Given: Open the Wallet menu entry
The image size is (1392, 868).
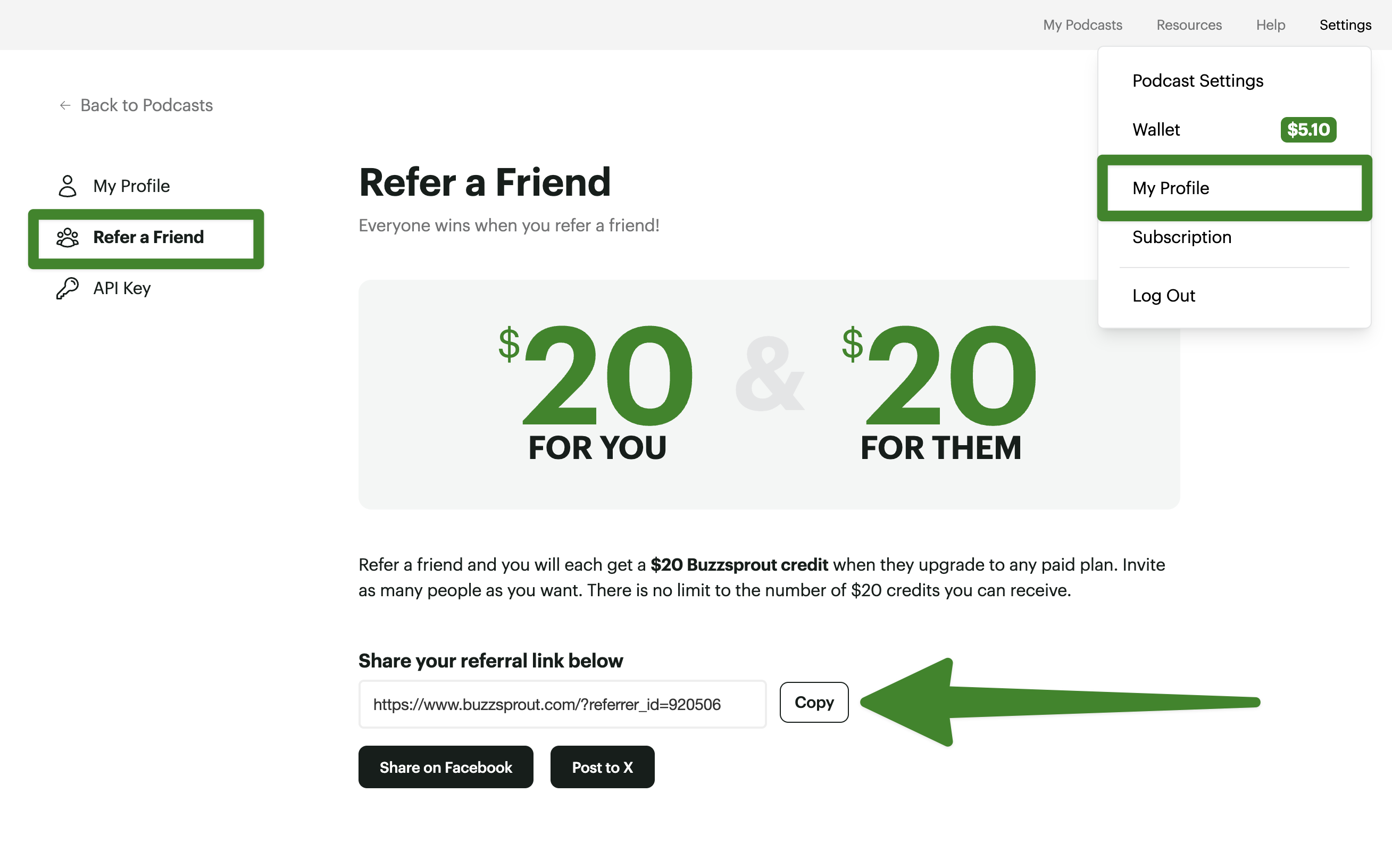Looking at the screenshot, I should click(x=1155, y=130).
